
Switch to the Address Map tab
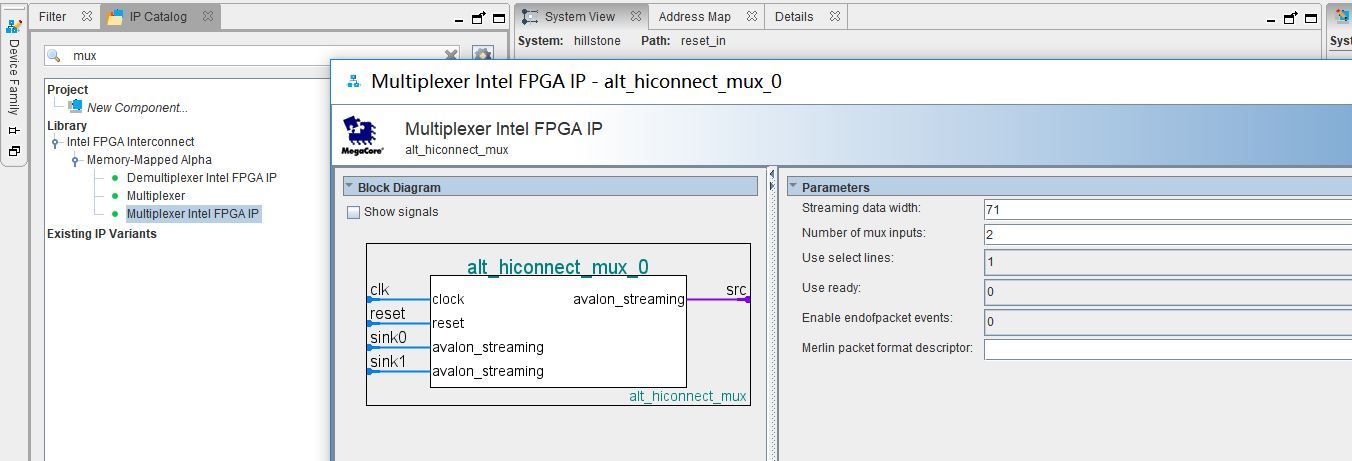click(695, 17)
